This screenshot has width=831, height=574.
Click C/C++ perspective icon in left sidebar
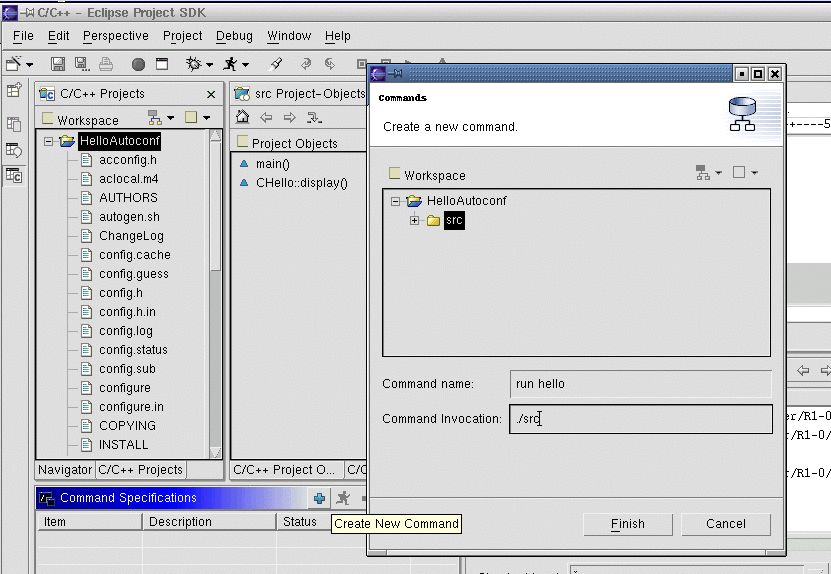click(x=14, y=176)
